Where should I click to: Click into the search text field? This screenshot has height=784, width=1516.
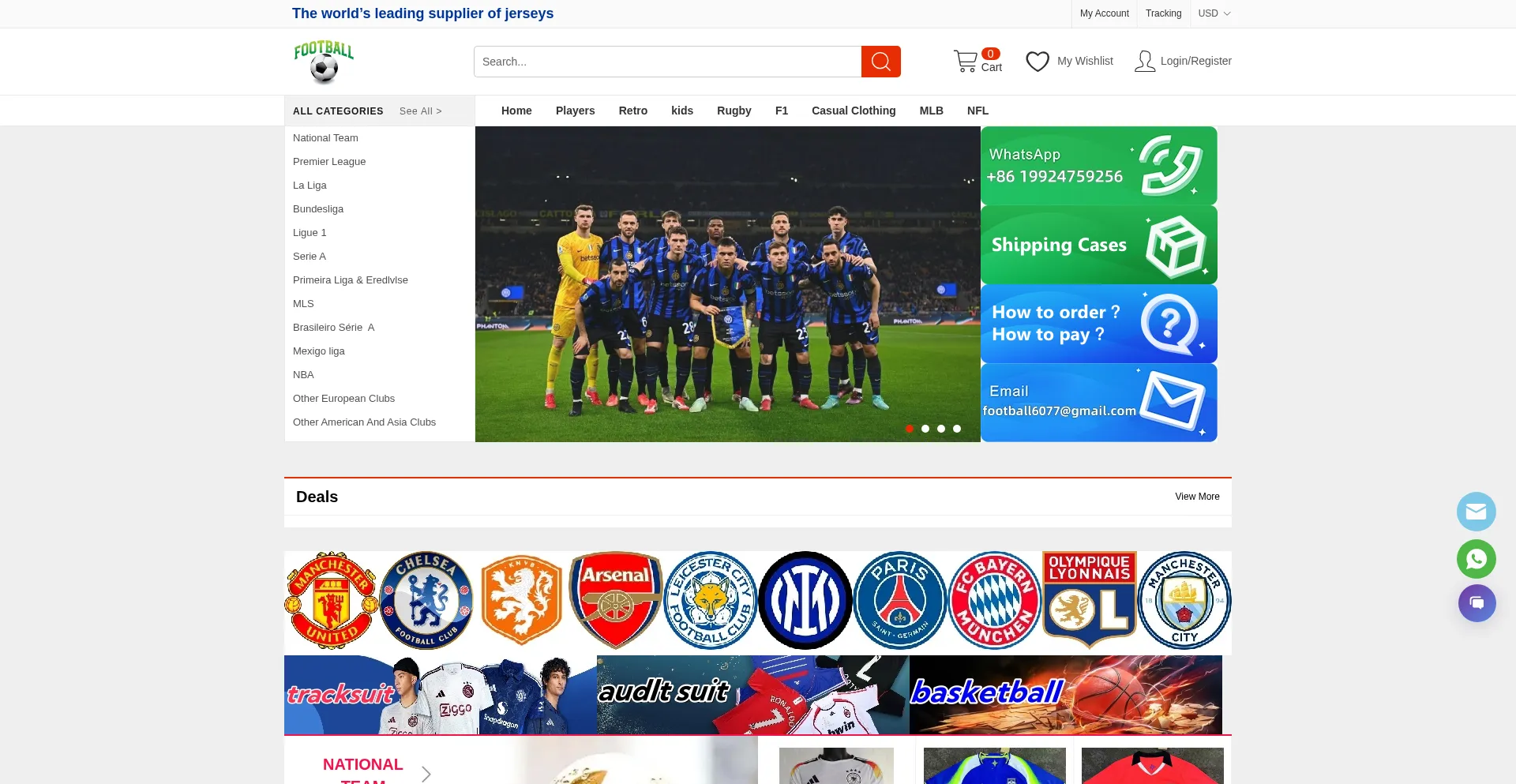667,62
